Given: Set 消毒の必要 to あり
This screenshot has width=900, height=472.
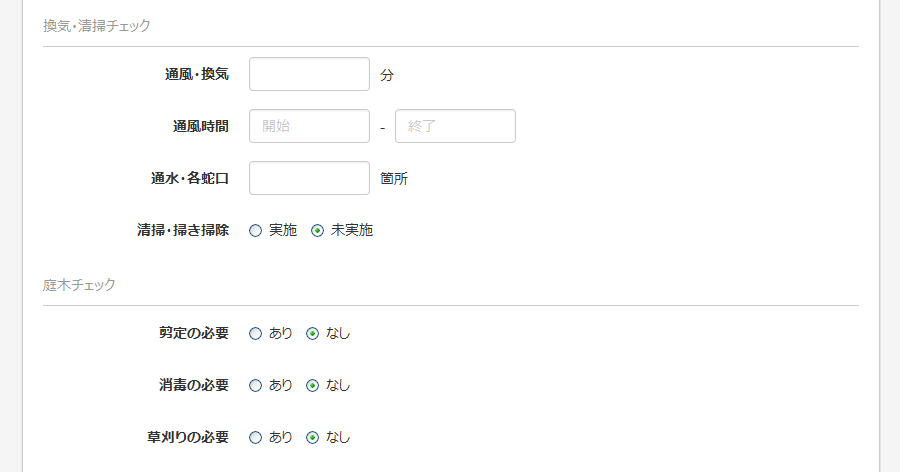Looking at the screenshot, I should point(255,386).
